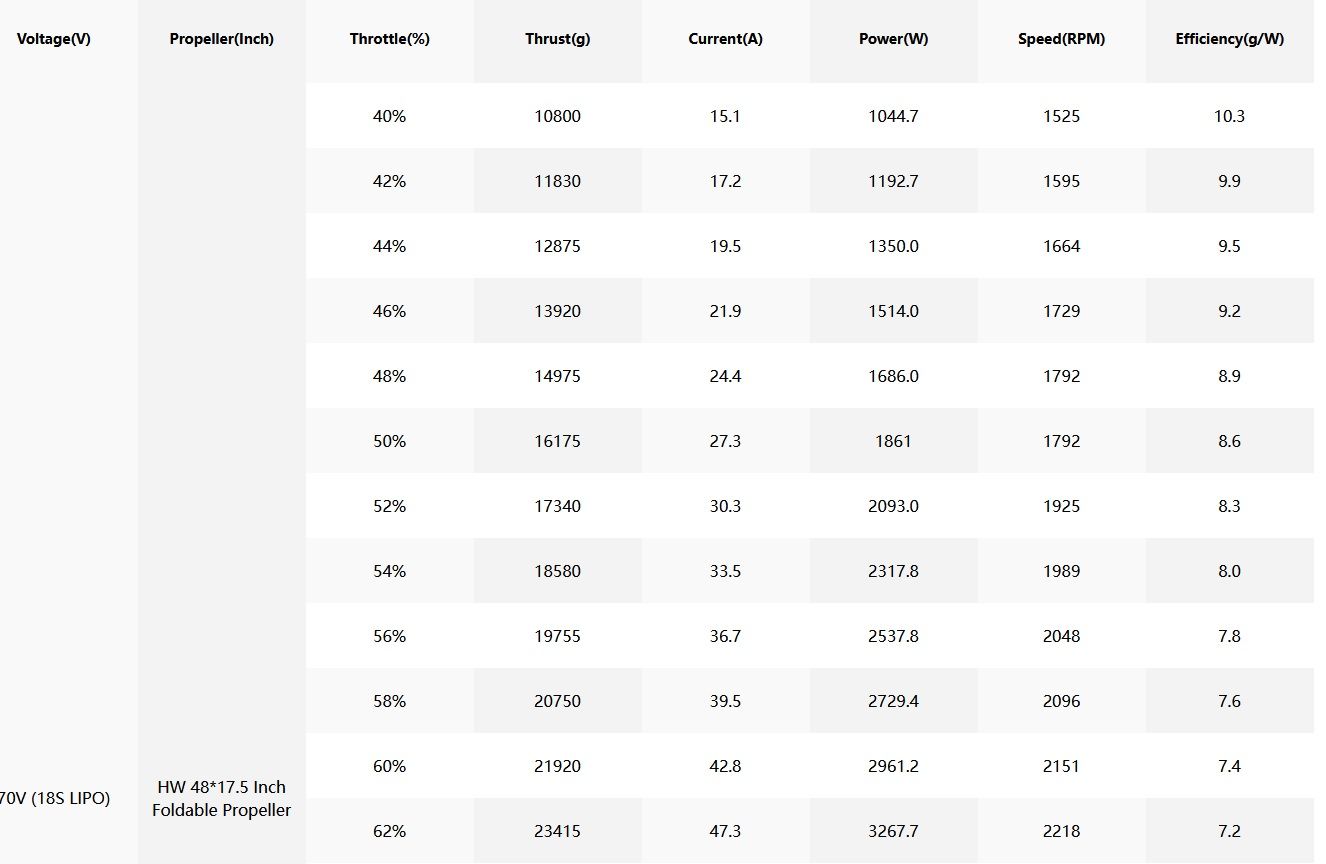Select the Thrust(g) column header
The width and height of the screenshot is (1326, 864).
click(x=558, y=40)
